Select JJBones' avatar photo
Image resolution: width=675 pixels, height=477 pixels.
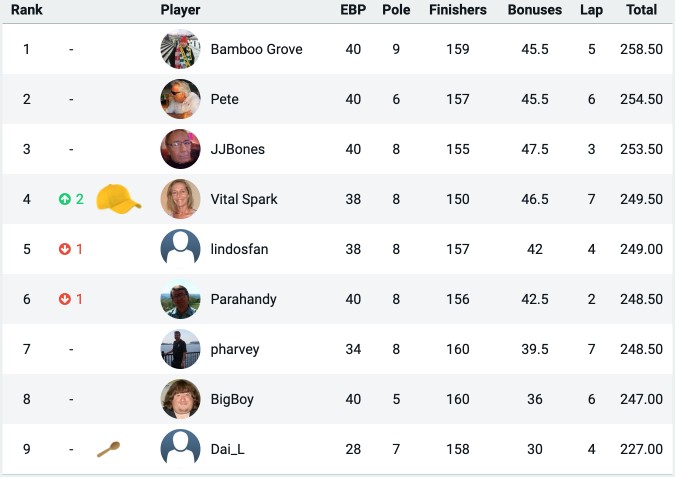point(180,149)
